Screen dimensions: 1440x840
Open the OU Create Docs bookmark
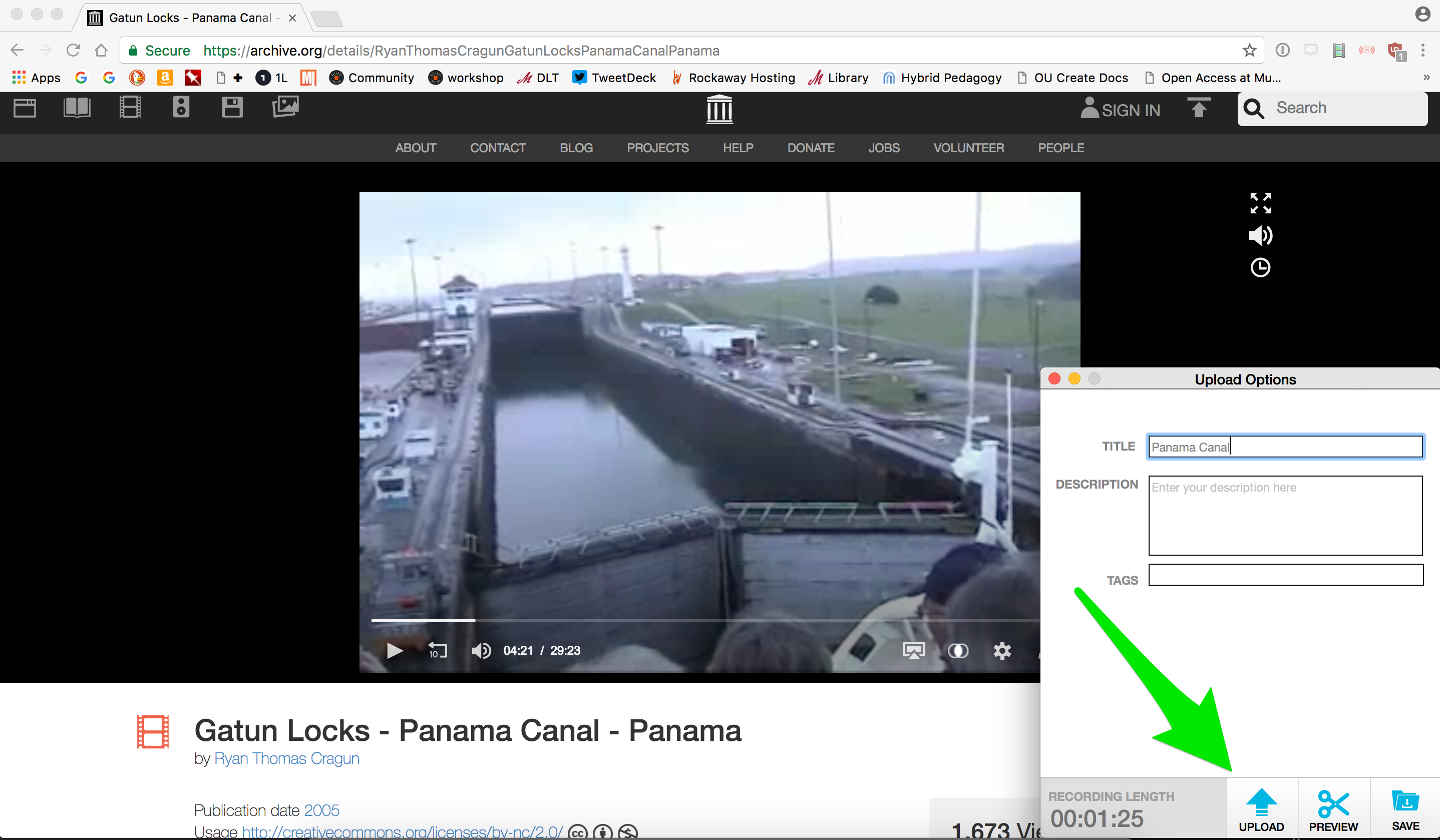tap(1072, 78)
